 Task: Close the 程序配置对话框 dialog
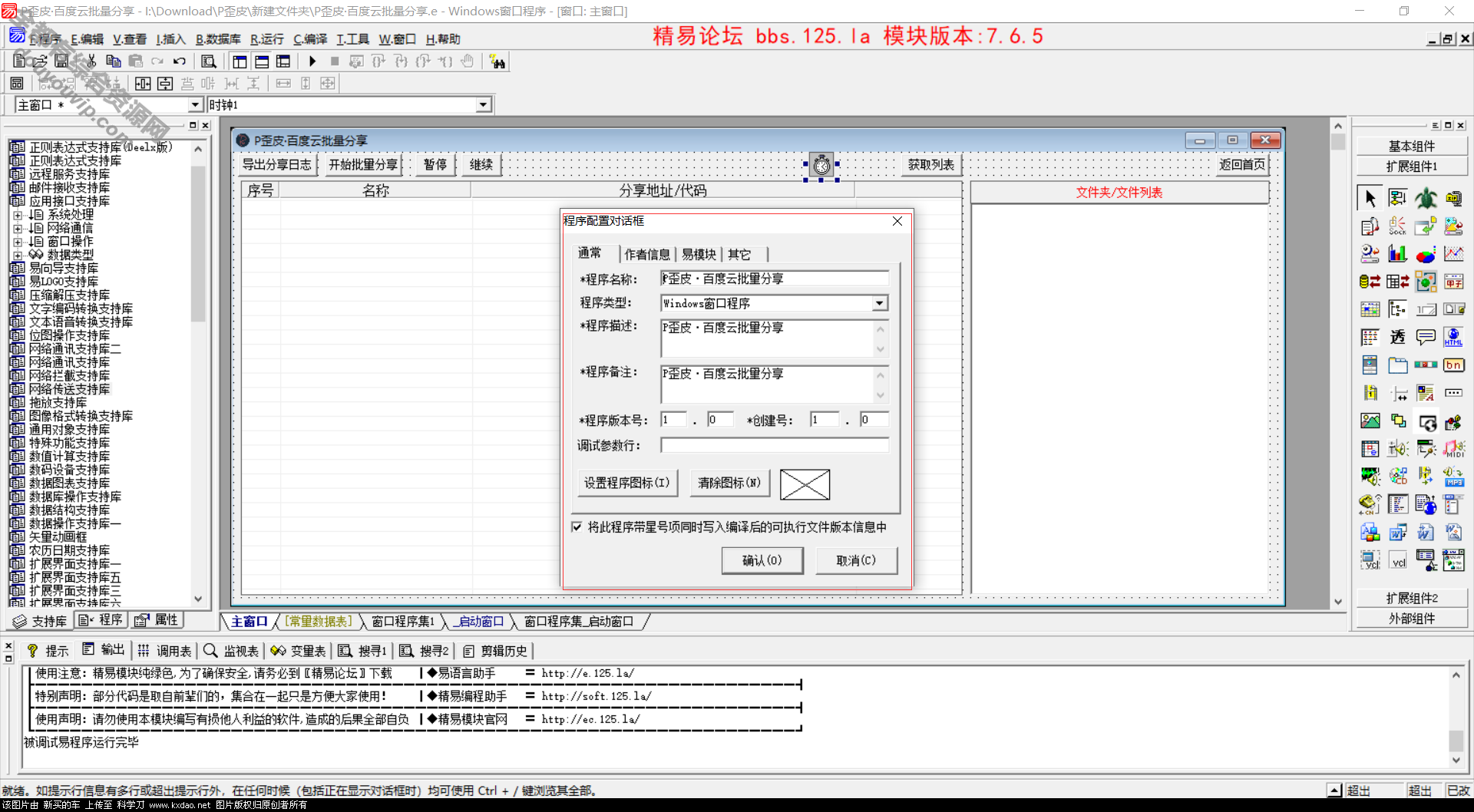tap(897, 221)
